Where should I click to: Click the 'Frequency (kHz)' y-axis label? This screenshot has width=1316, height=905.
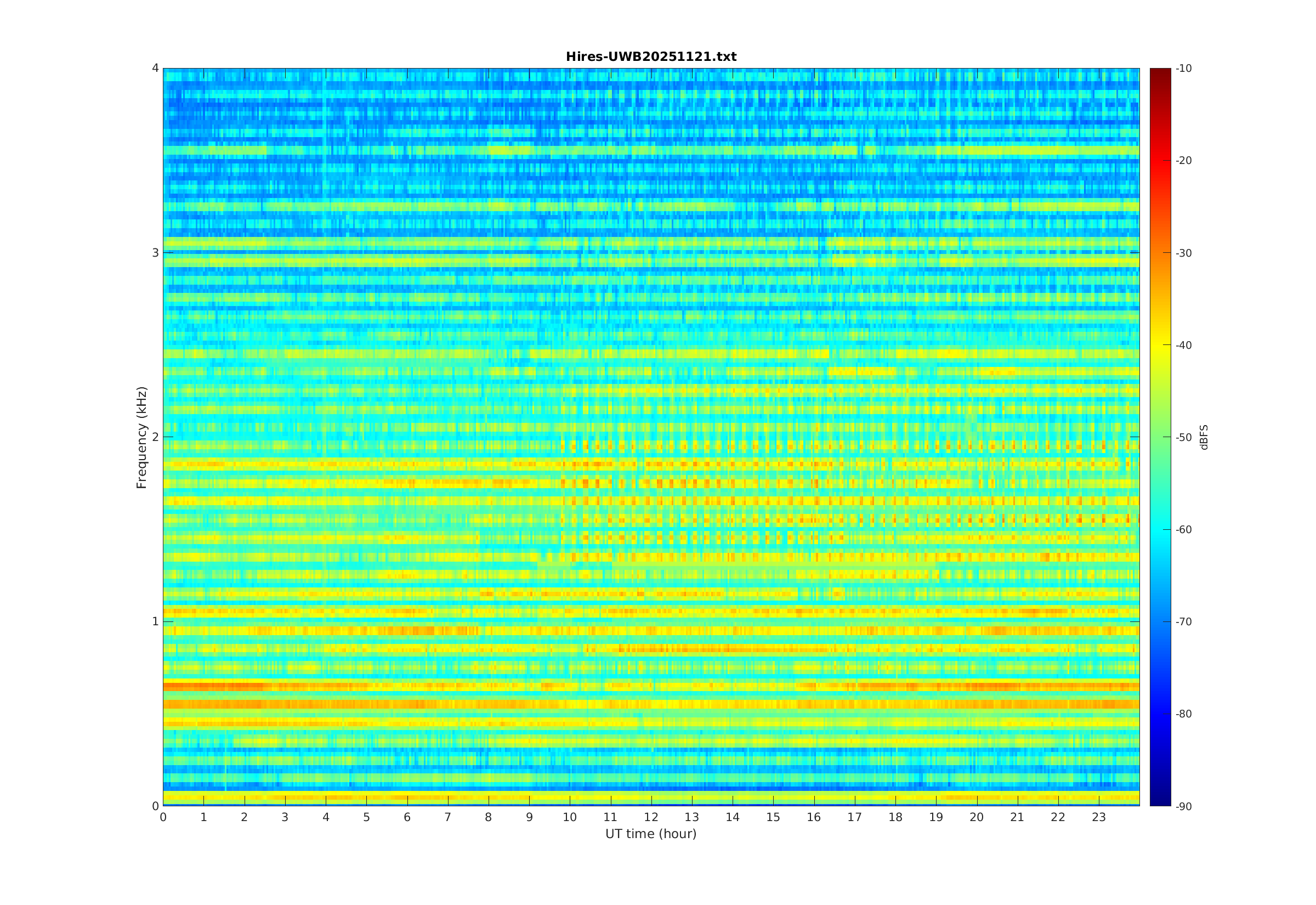coord(141,437)
